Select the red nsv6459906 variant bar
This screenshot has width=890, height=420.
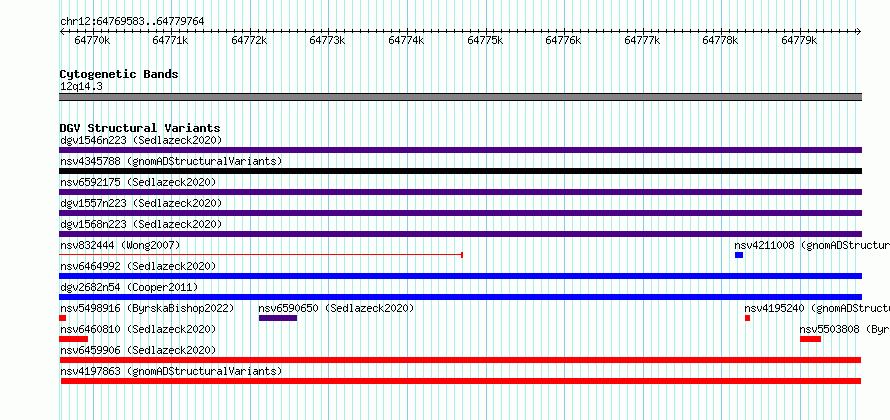(x=460, y=360)
